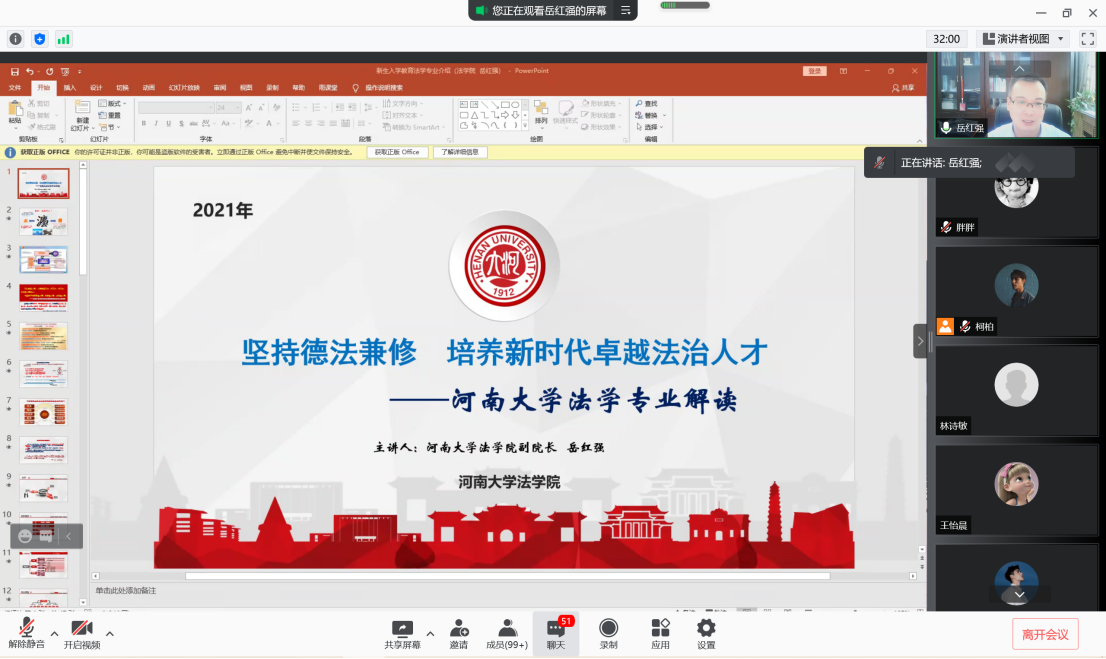Enter full screen mode icon
Viewport: 1106px width, 659px height.
pyautogui.click(x=1087, y=39)
